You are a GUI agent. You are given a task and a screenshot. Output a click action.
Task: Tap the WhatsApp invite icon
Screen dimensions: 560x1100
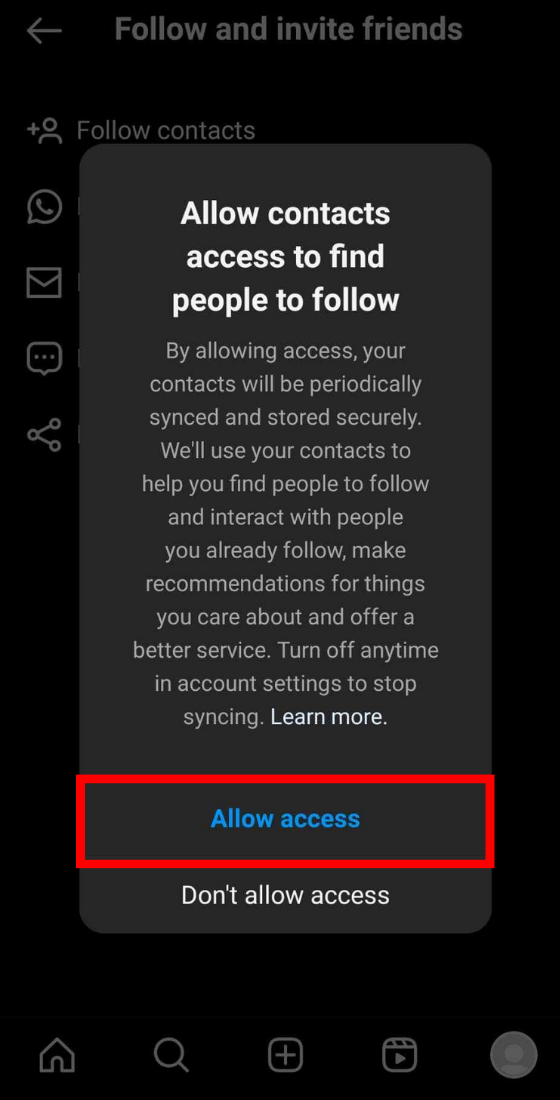point(44,207)
